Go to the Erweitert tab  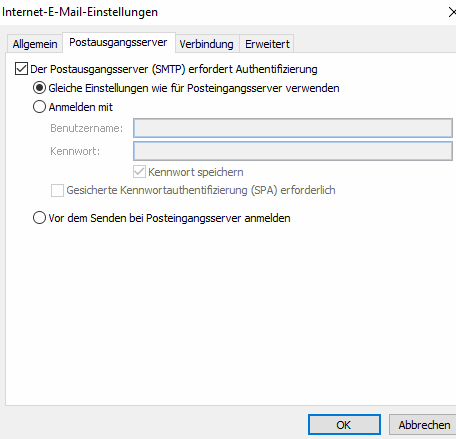267,44
